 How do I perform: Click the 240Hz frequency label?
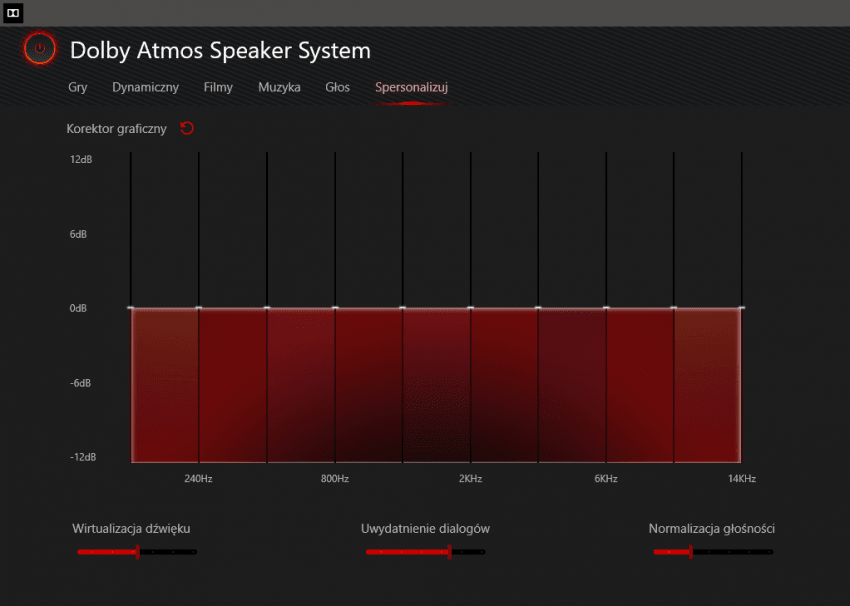pos(198,479)
